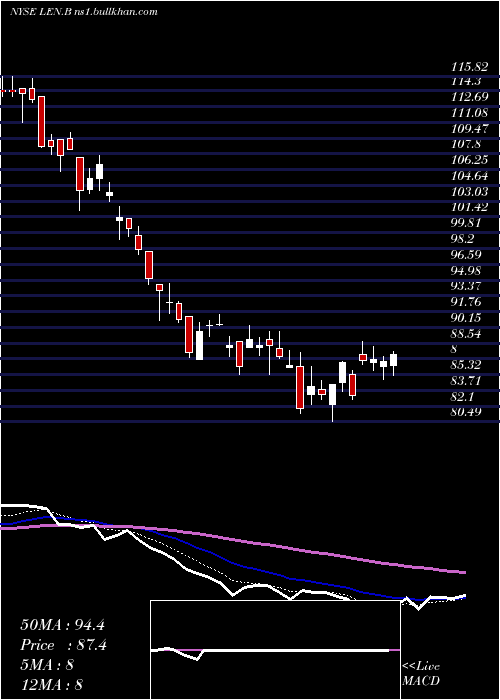Select the 85.32 axis value
Image resolution: width=500 pixels, height=700 pixels.
click(466, 365)
